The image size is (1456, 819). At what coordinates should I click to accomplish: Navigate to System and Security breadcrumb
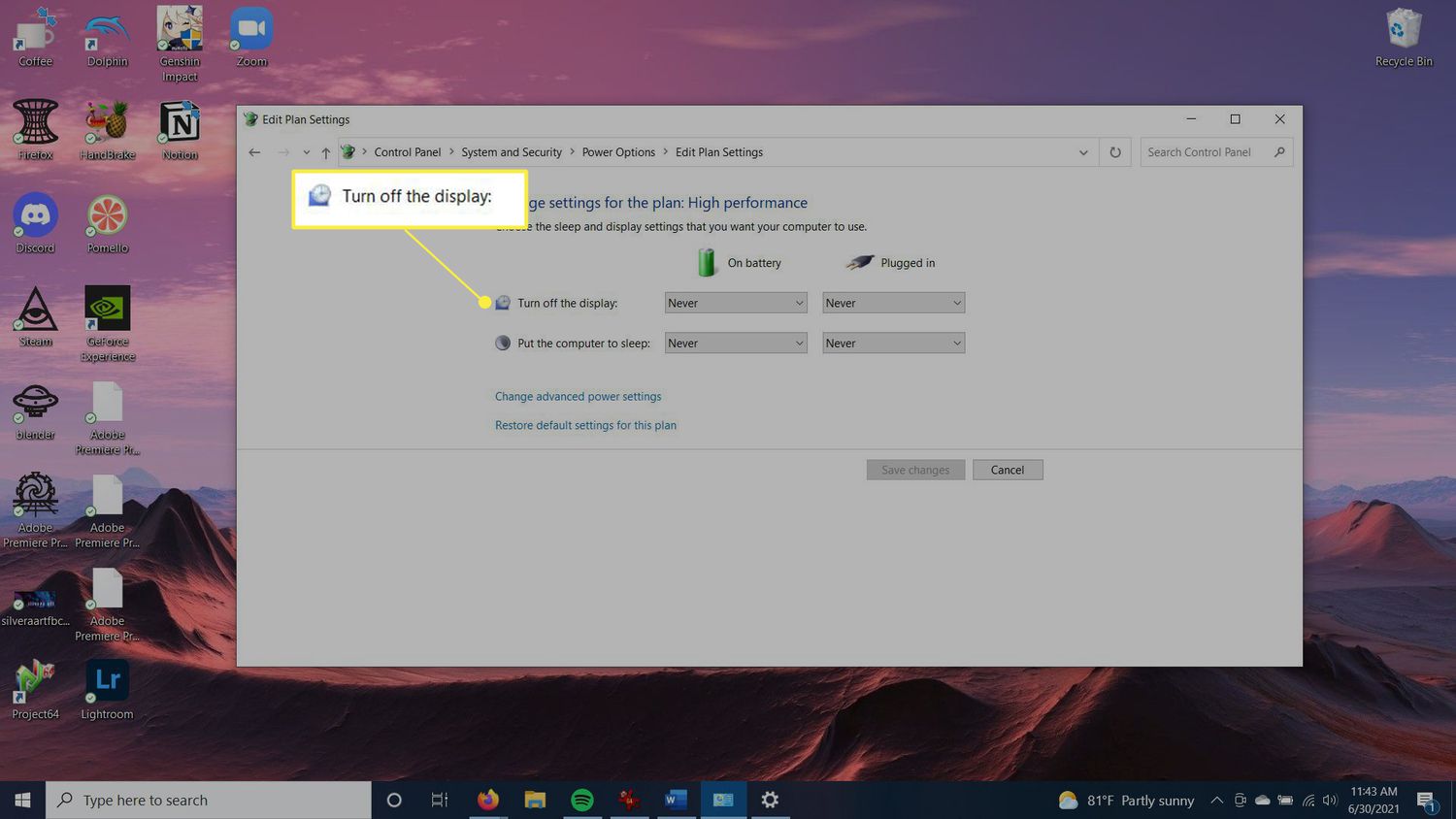[x=512, y=152]
